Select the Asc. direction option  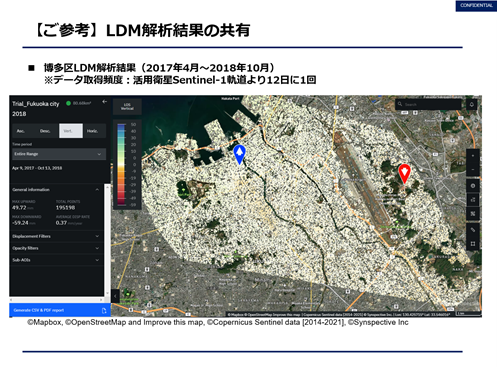pyautogui.click(x=20, y=131)
